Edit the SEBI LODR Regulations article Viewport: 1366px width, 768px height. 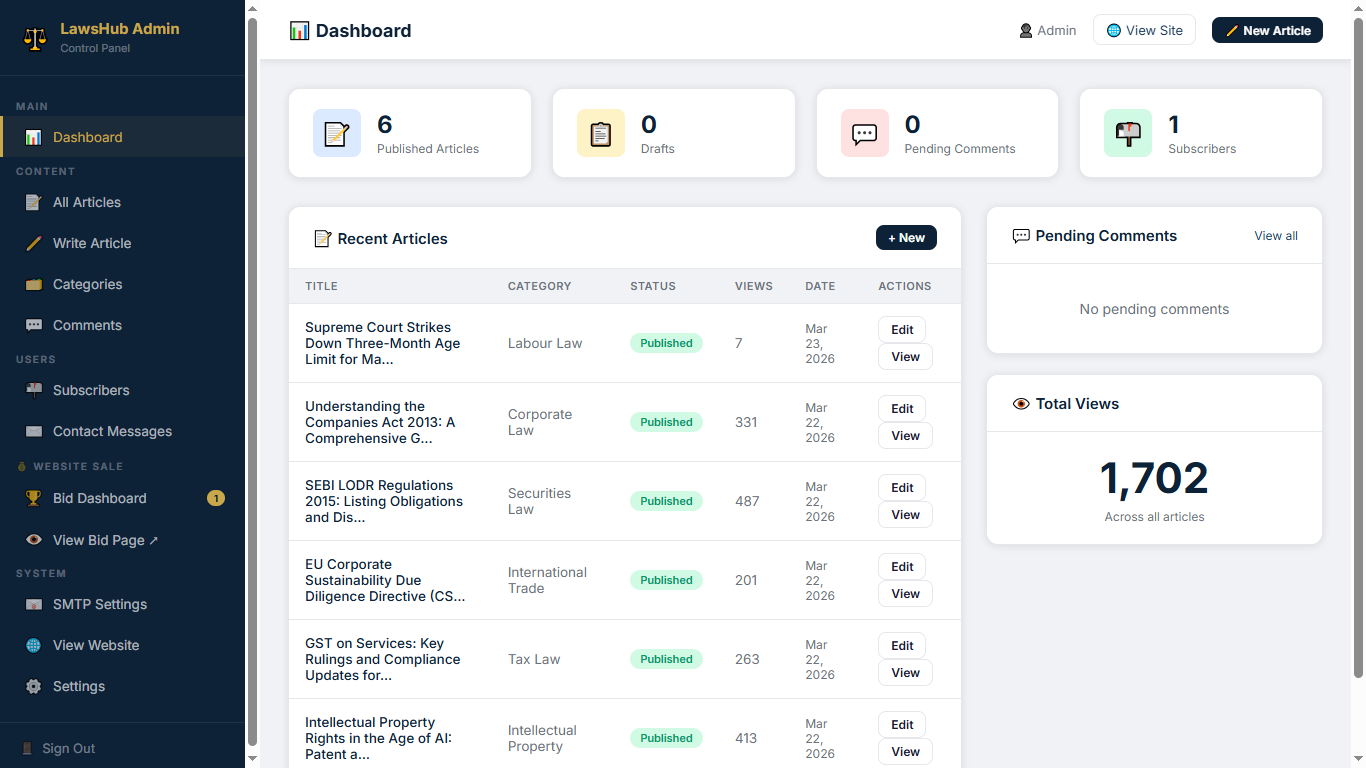pos(902,488)
